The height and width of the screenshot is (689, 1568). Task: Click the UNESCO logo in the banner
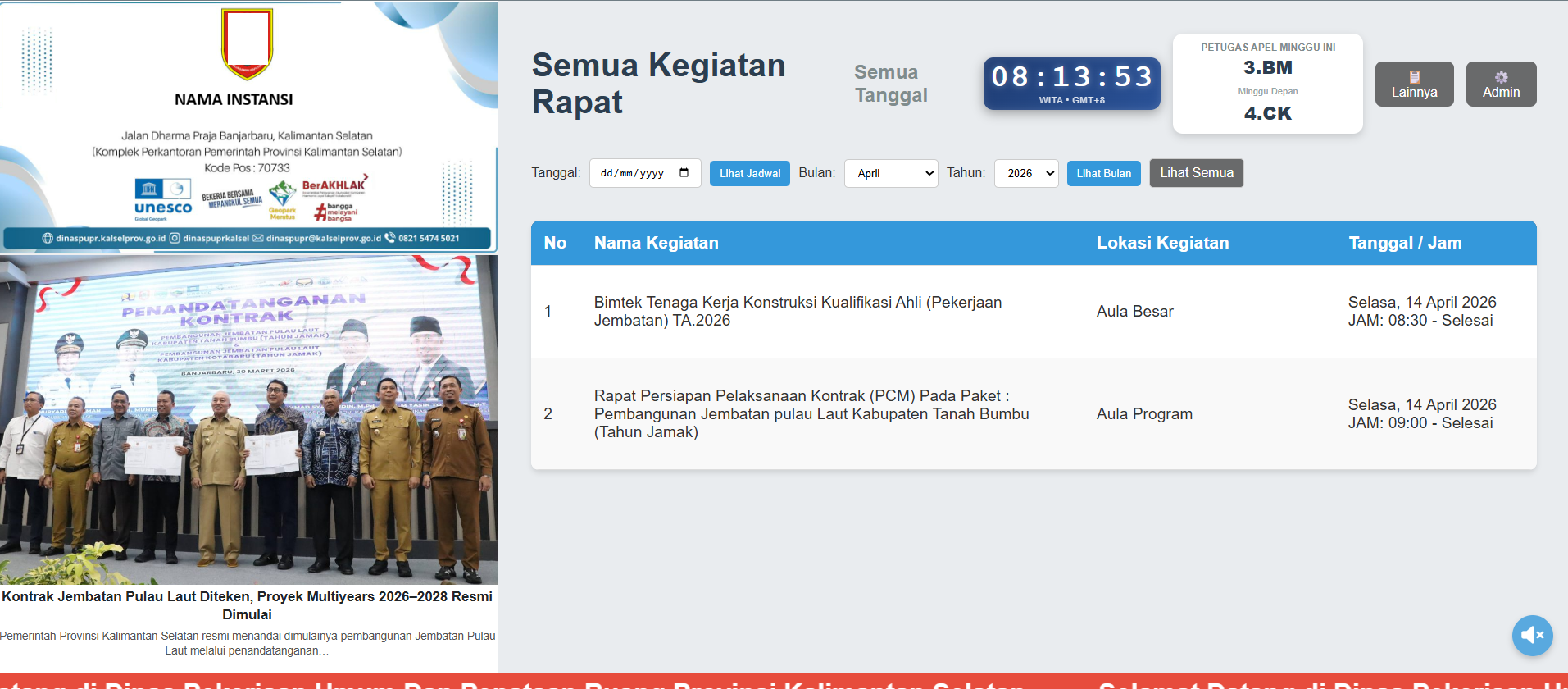163,200
